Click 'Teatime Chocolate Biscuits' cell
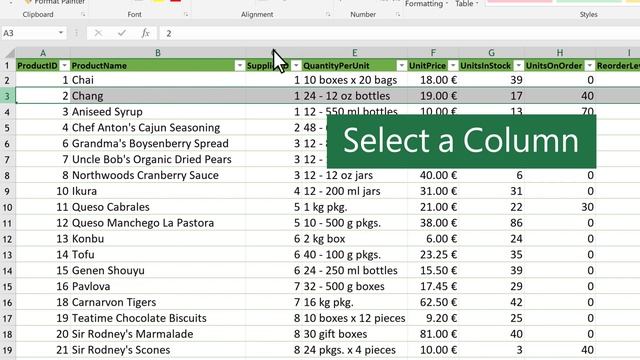 [x=158, y=319]
